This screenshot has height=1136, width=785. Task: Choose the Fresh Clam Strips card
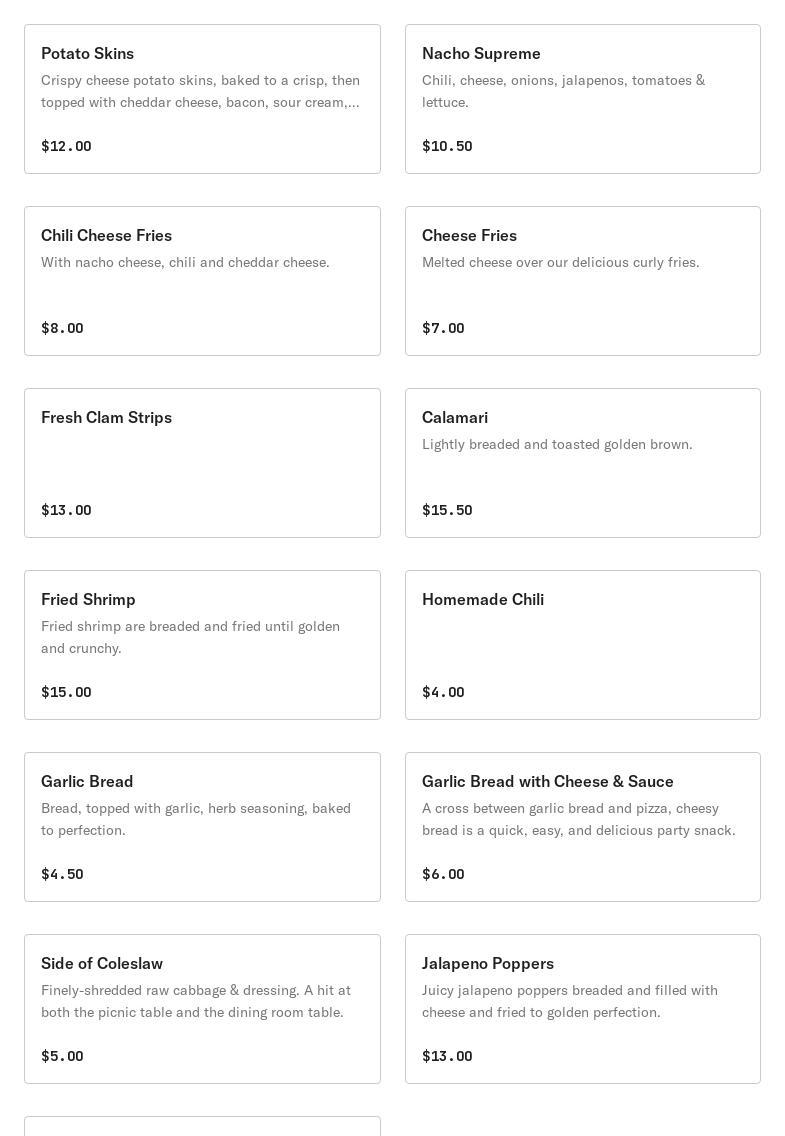202,463
